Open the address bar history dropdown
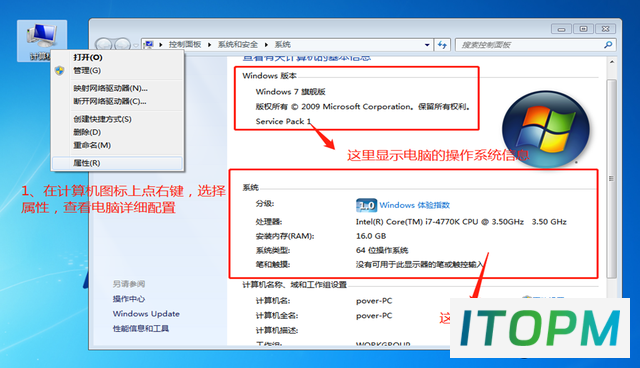Viewport: 640px width, 368px height. 427,45
